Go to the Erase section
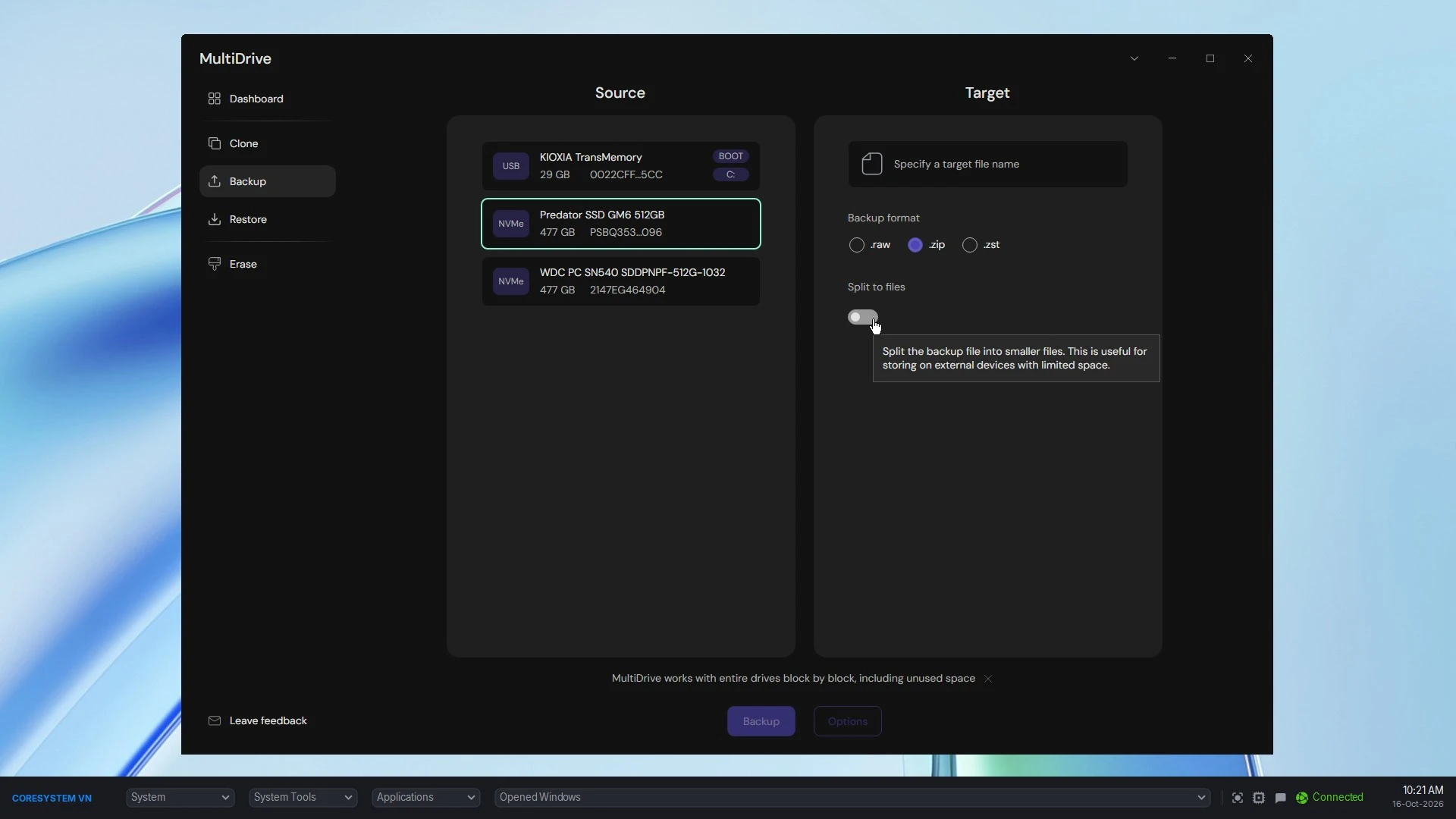Image resolution: width=1456 pixels, height=819 pixels. point(267,264)
